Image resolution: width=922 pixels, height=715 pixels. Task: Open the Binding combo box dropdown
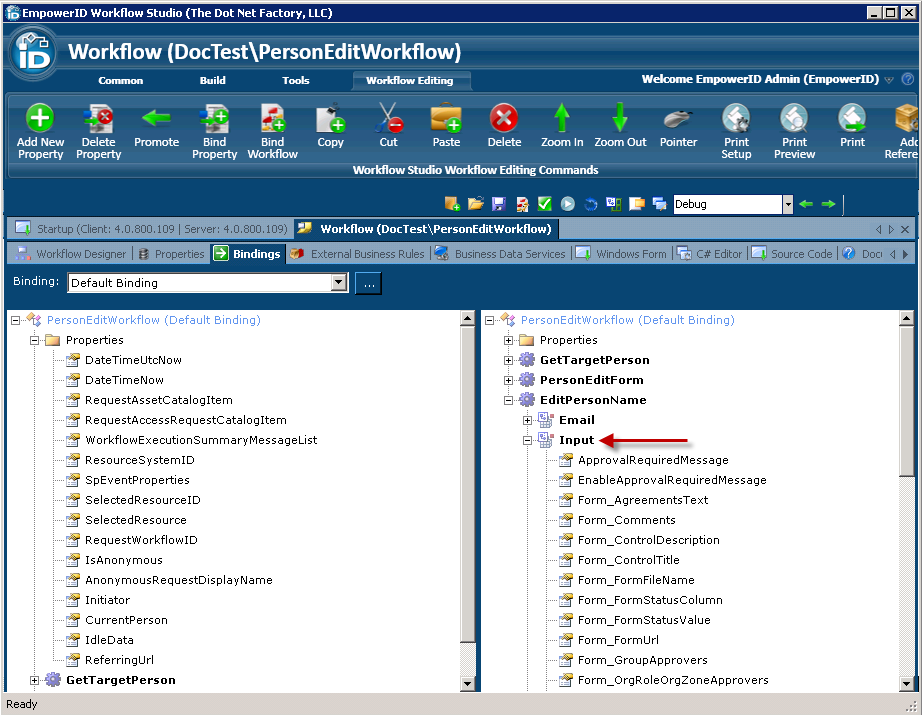[339, 283]
